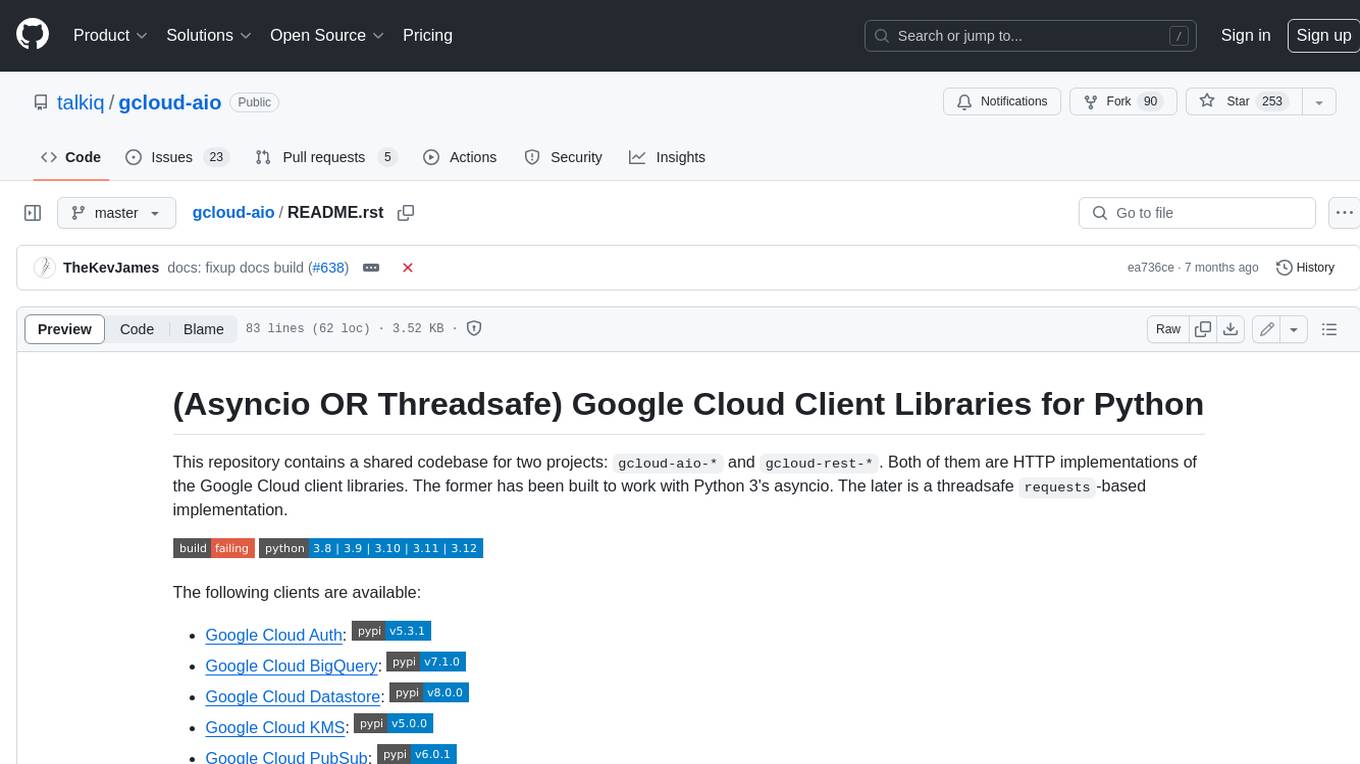Copy raw file contents

pyautogui.click(x=1203, y=329)
